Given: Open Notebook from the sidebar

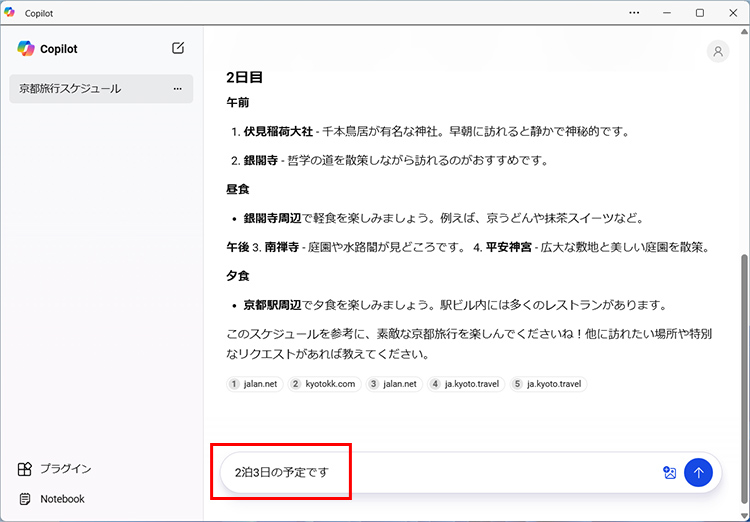Looking at the screenshot, I should click(60, 499).
